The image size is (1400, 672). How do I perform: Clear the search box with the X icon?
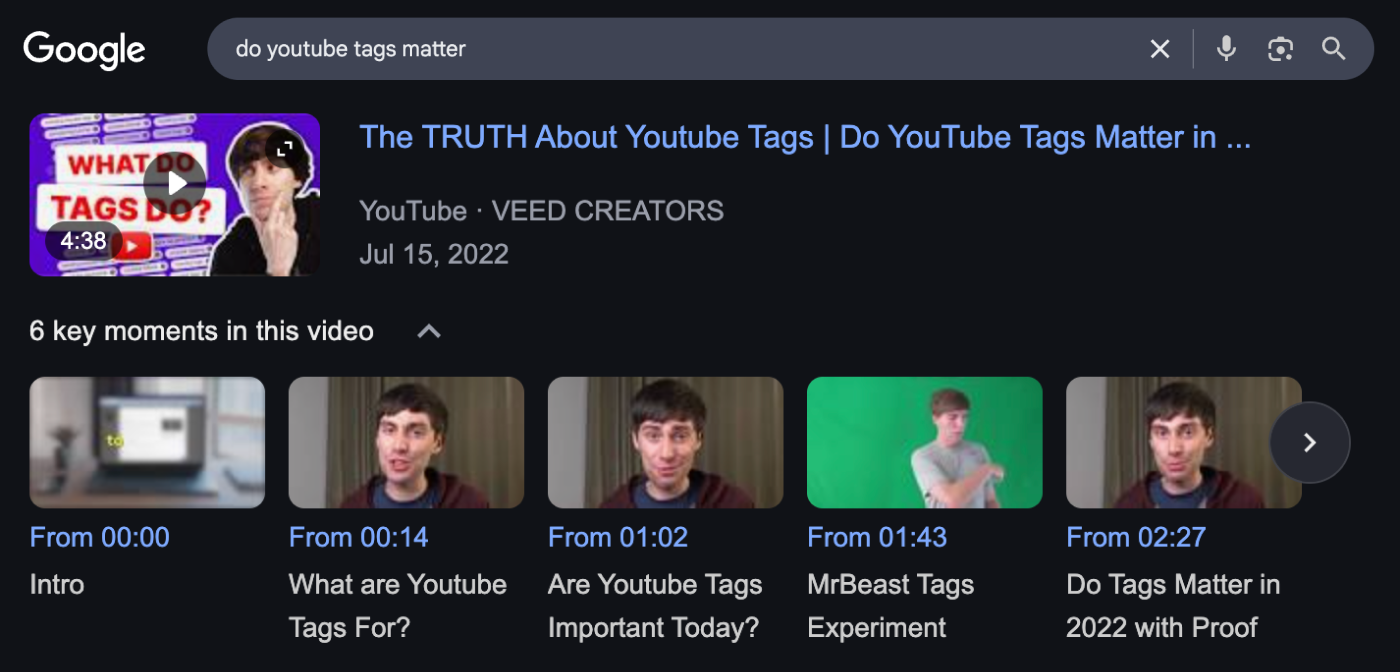point(1160,49)
